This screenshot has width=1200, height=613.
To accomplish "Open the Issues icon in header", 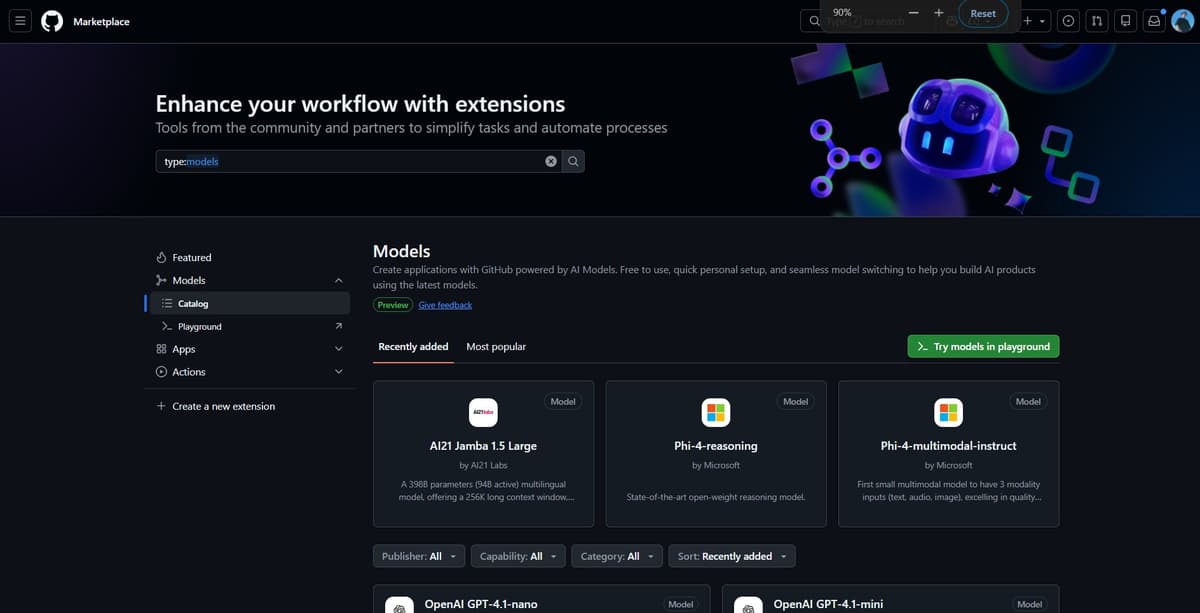I will tap(1069, 21).
